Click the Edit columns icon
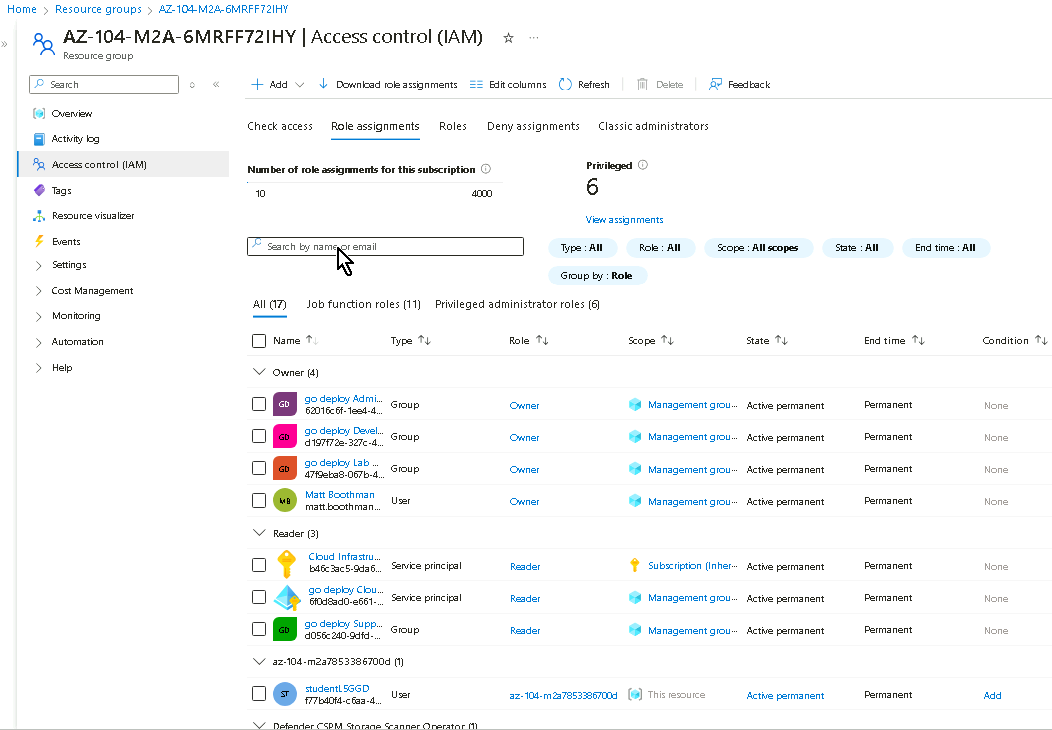Screen dimensions: 1052x730 (x=476, y=85)
